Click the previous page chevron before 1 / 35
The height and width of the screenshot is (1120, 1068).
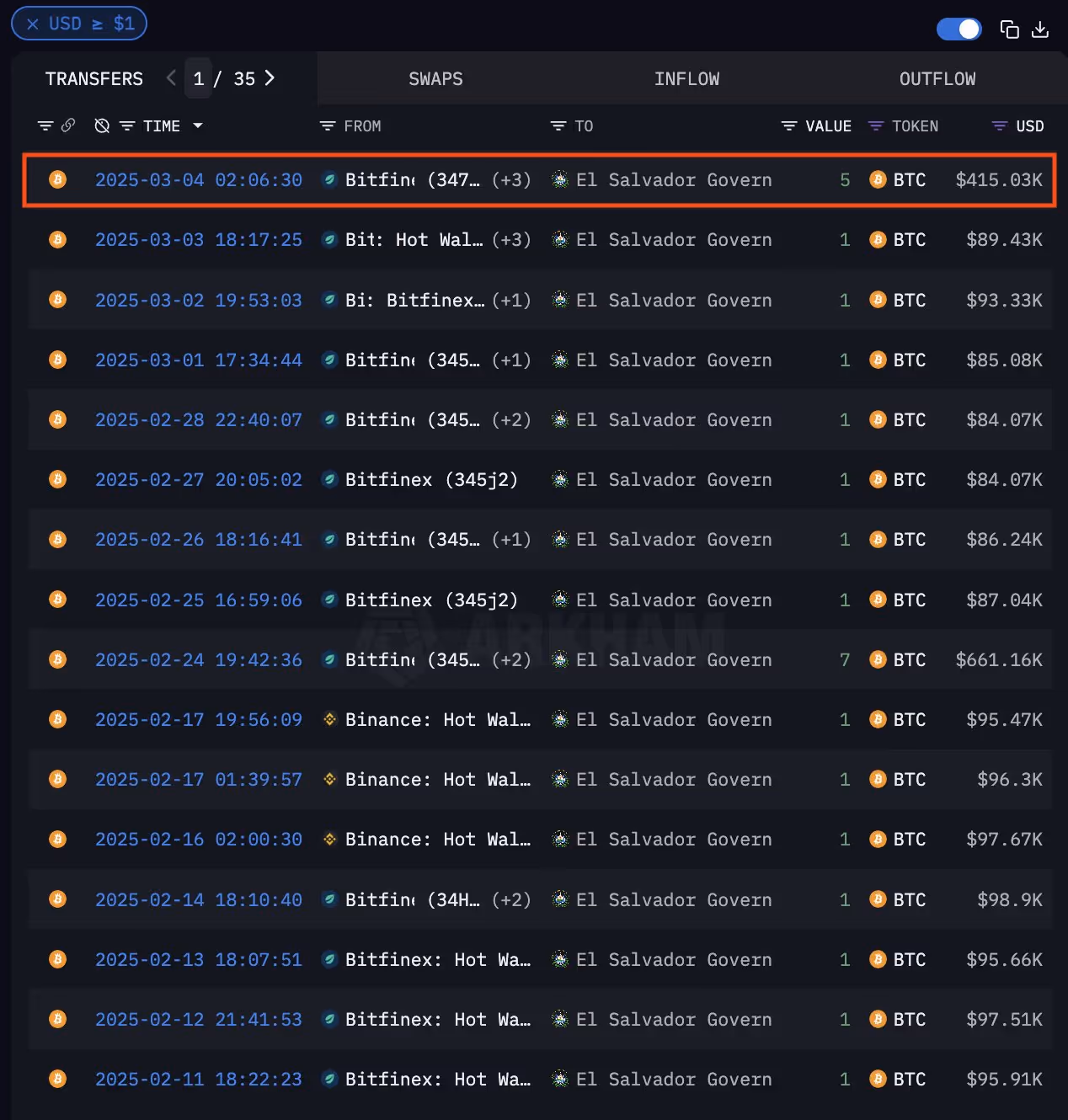point(171,77)
